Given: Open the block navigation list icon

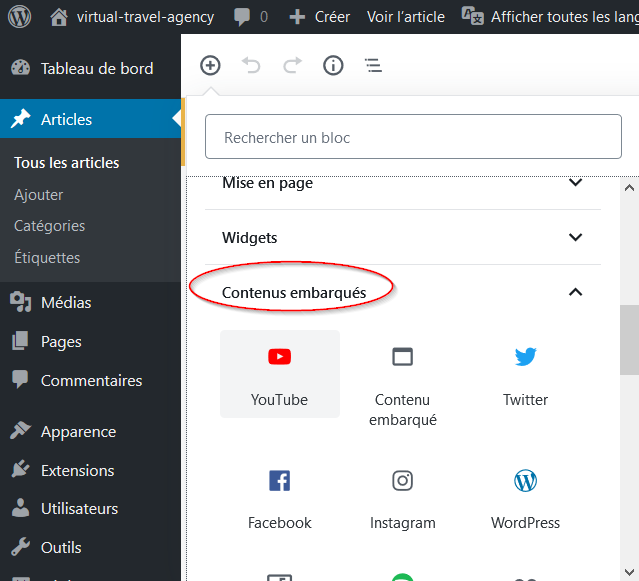Looking at the screenshot, I should point(374,65).
